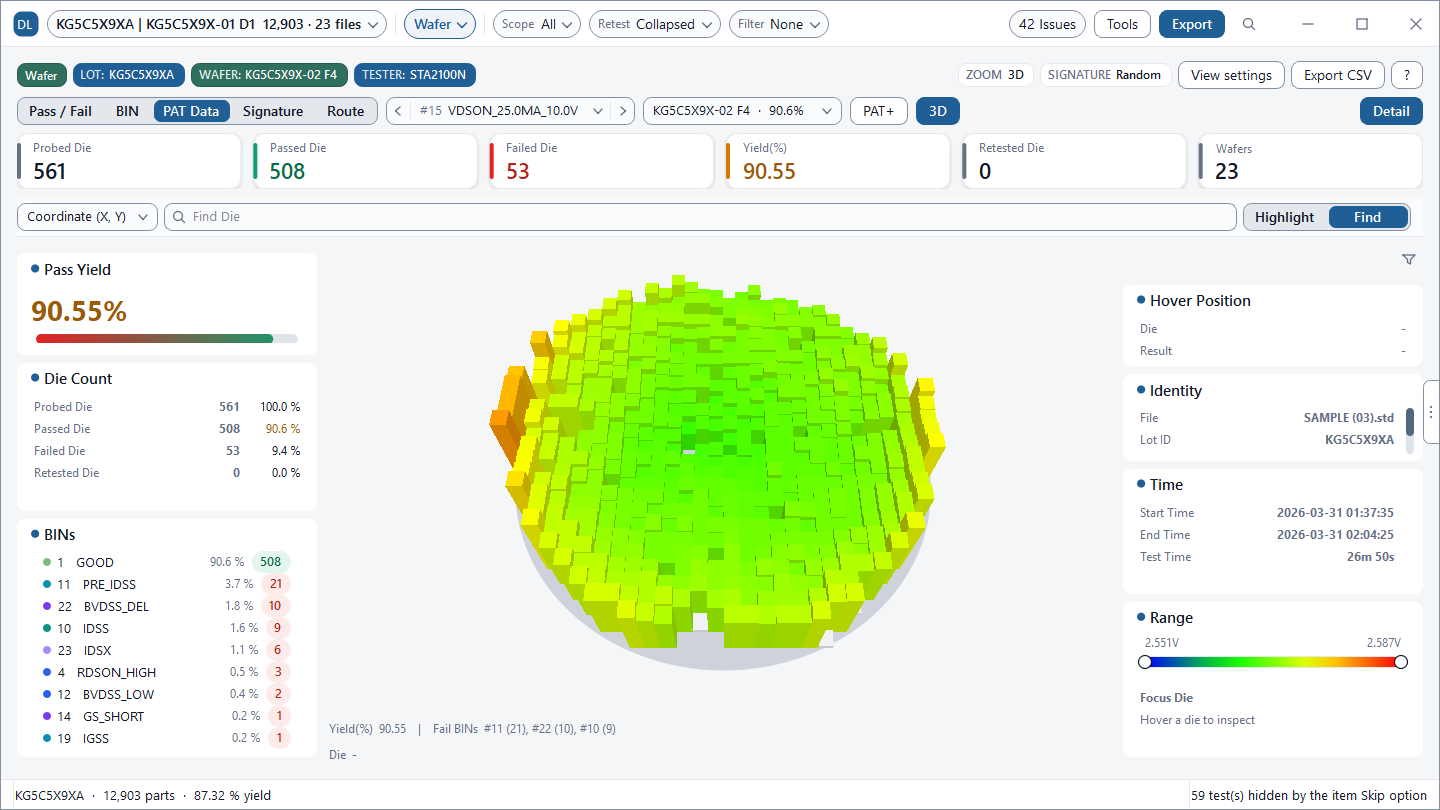Click the DL app logo icon

[27, 24]
